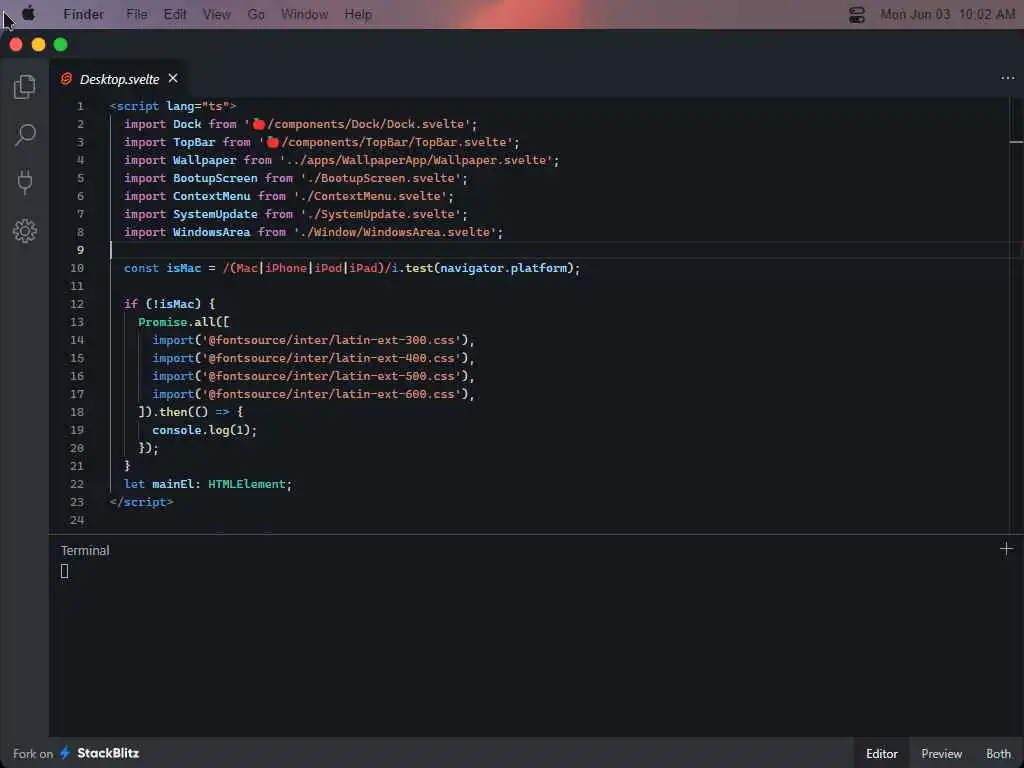Click the 'Dock' import identifier
Image resolution: width=1024 pixels, height=768 pixels.
(187, 124)
